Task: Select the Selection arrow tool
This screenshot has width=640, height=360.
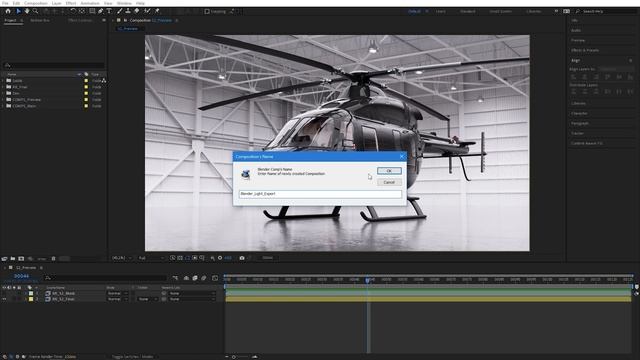Action: coord(18,11)
